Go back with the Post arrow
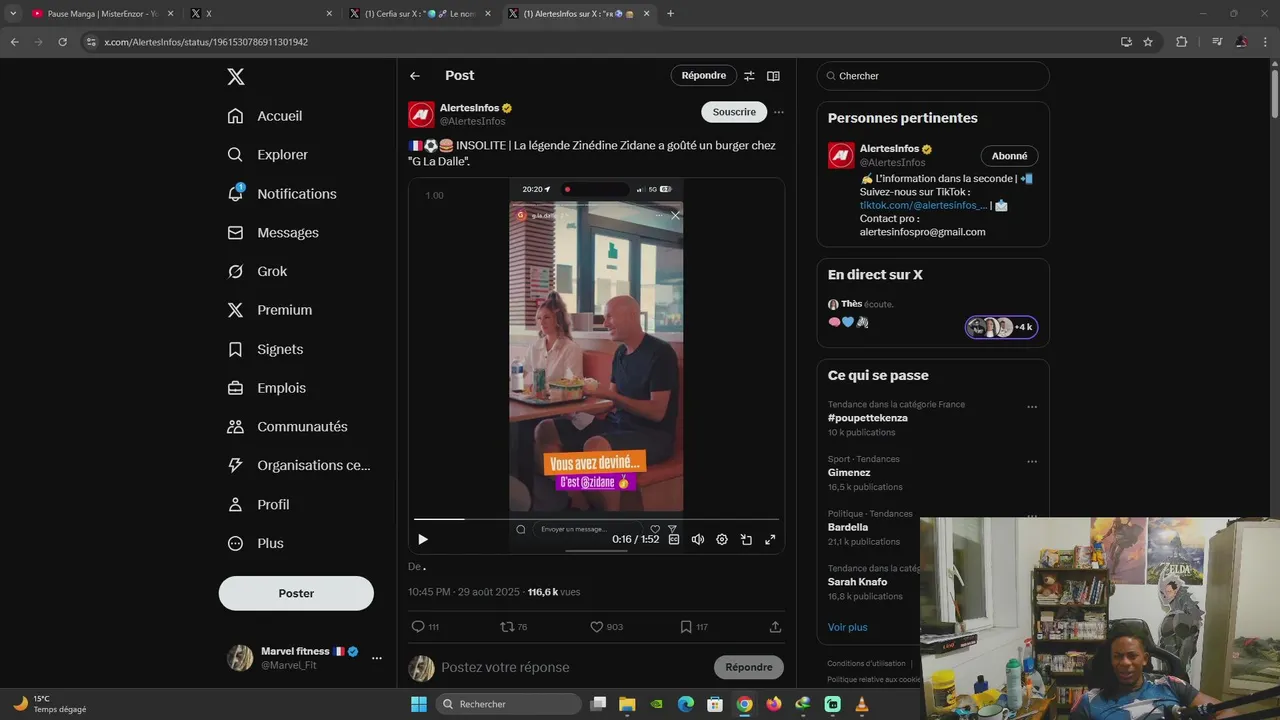 [x=415, y=76]
